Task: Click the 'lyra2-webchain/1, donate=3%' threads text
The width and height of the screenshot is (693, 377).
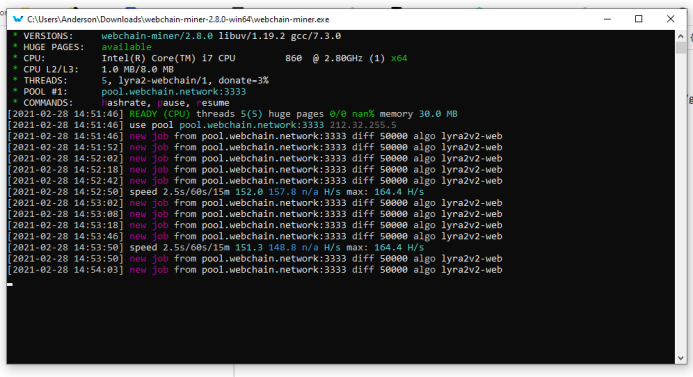Action: pos(193,80)
